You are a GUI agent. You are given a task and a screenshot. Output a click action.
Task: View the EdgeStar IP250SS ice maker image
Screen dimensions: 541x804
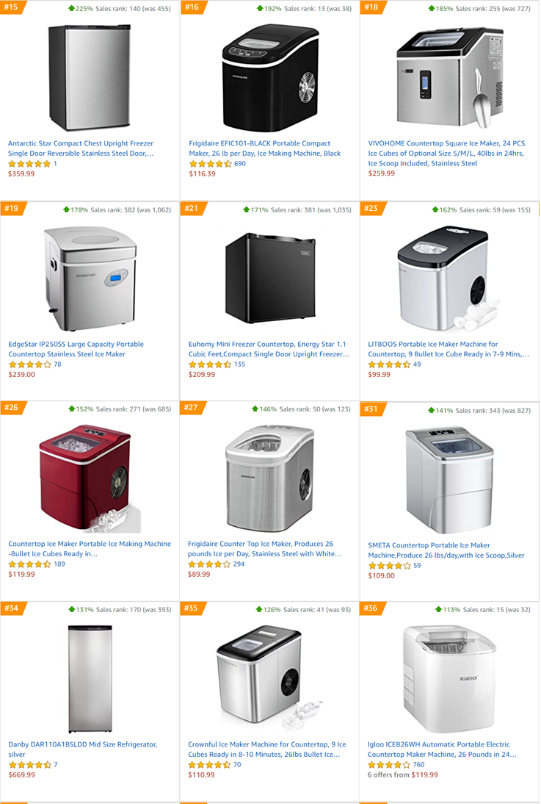[x=90, y=279]
